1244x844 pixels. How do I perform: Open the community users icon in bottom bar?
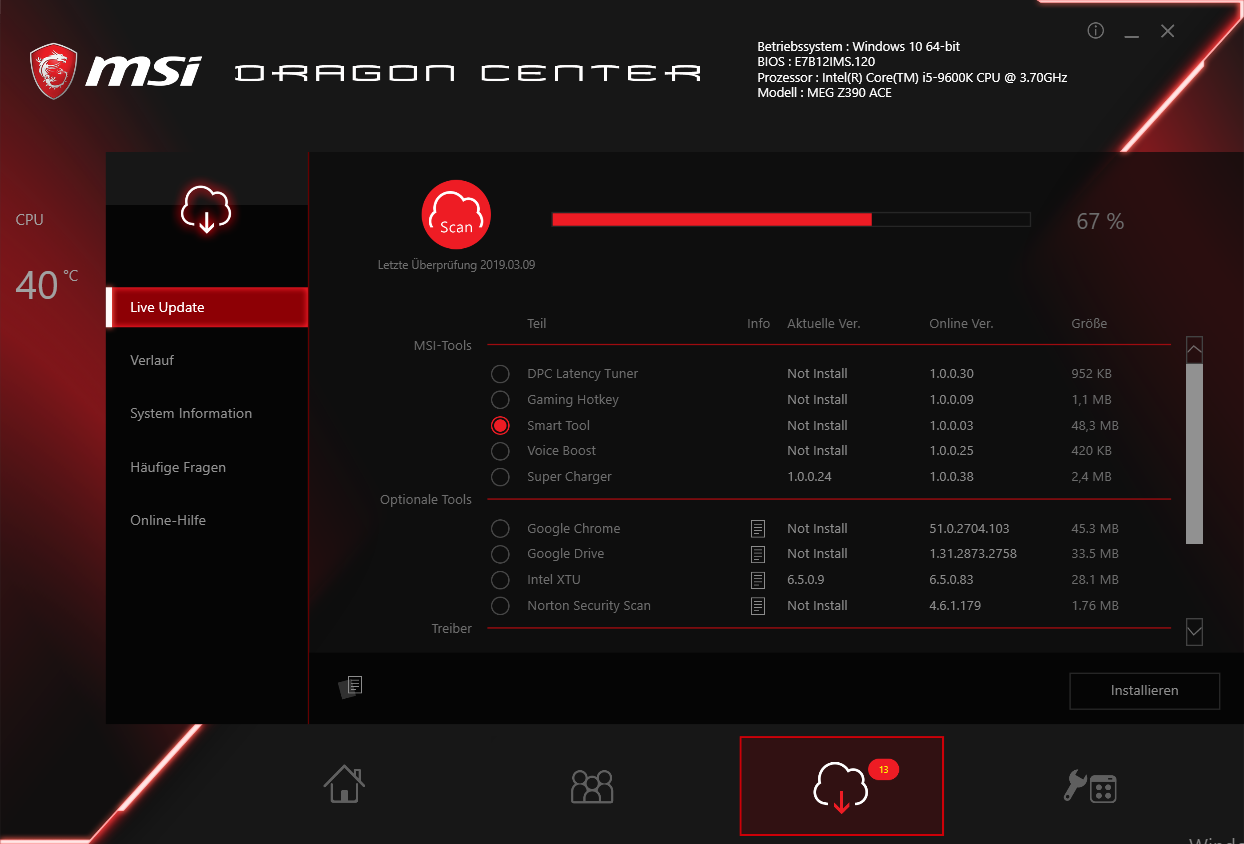[x=592, y=786]
